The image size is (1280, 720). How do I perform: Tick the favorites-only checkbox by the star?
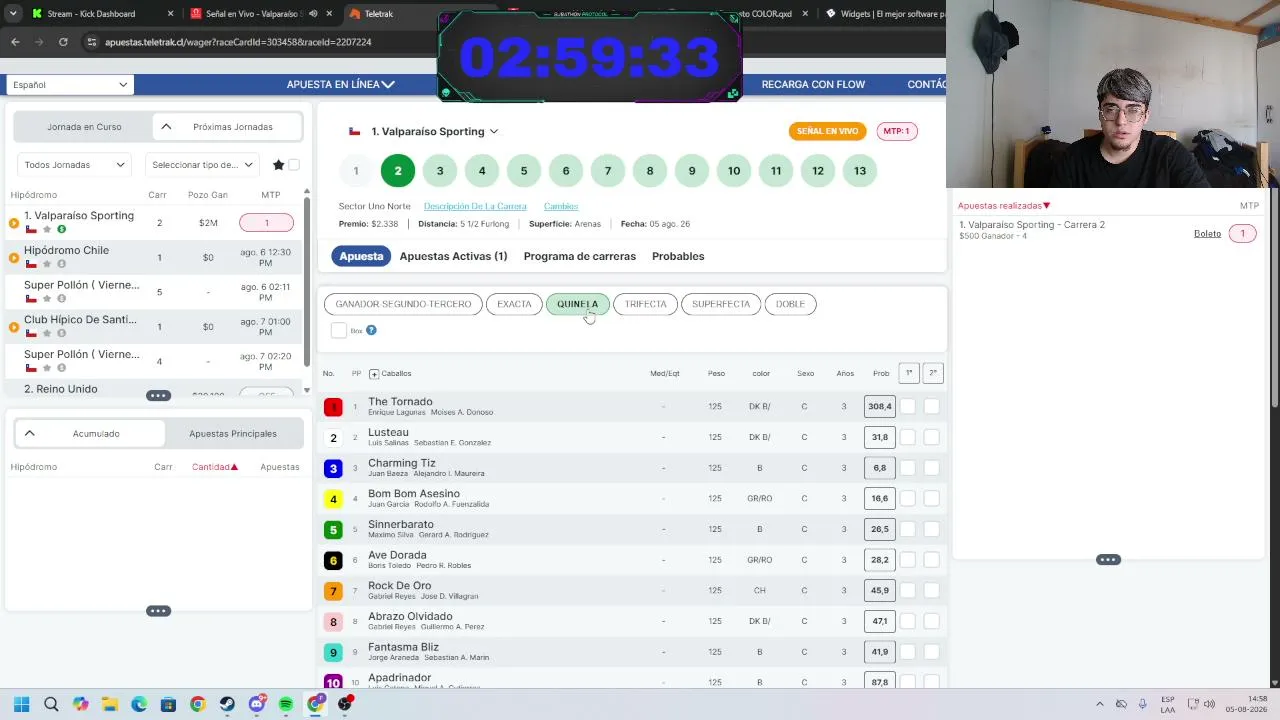pos(294,165)
